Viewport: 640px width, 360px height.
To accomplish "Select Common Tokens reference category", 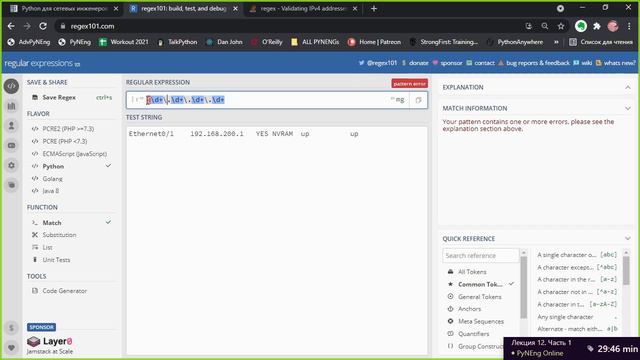I will point(480,284).
